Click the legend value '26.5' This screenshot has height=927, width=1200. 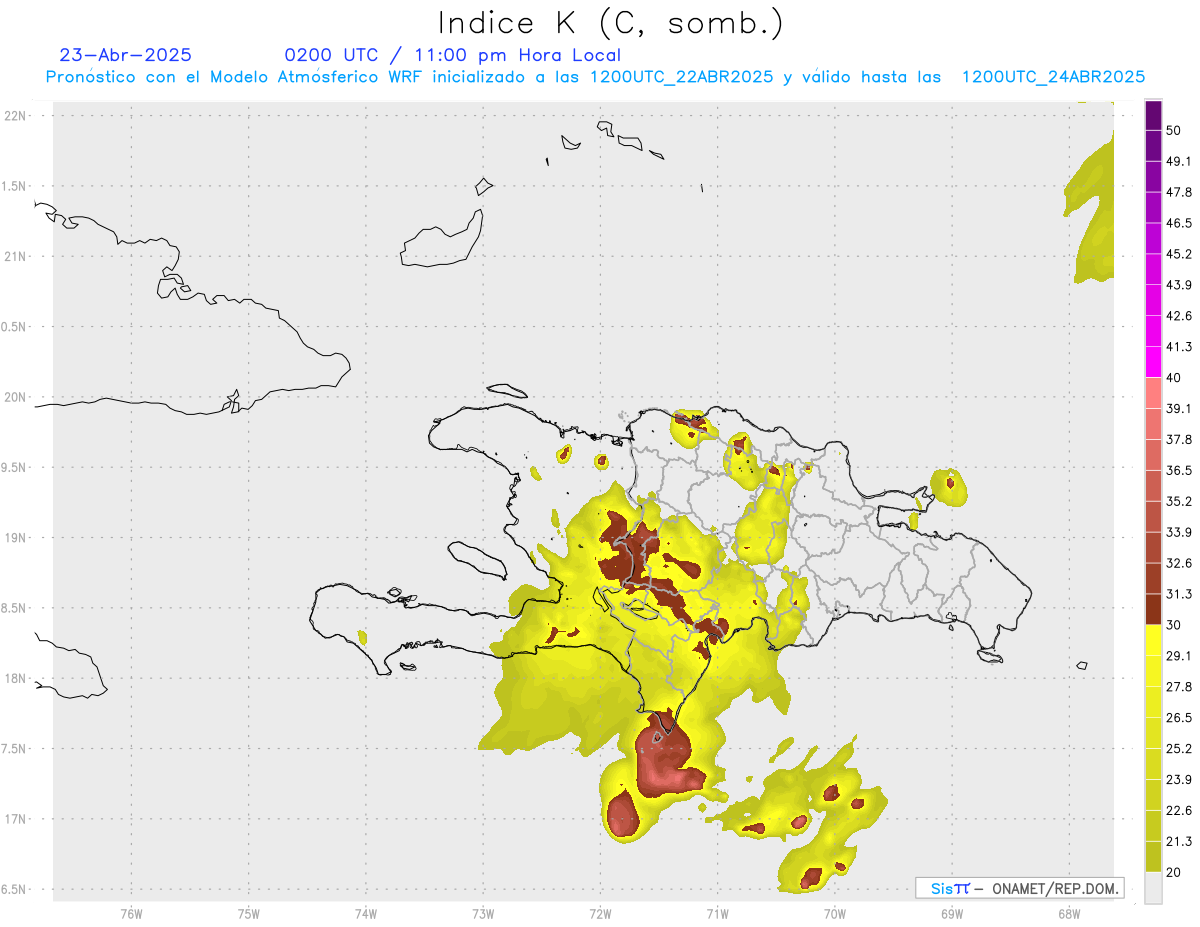coord(1179,717)
